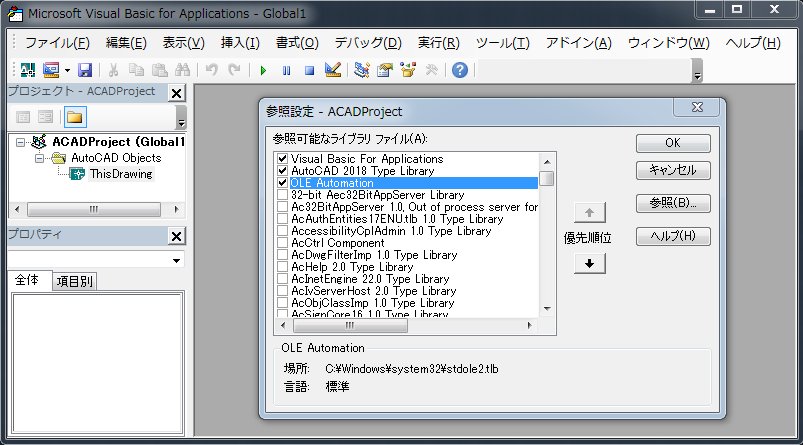Uncheck AutoCAD 2018 Type Library
This screenshot has width=803, height=445.
coord(282,171)
